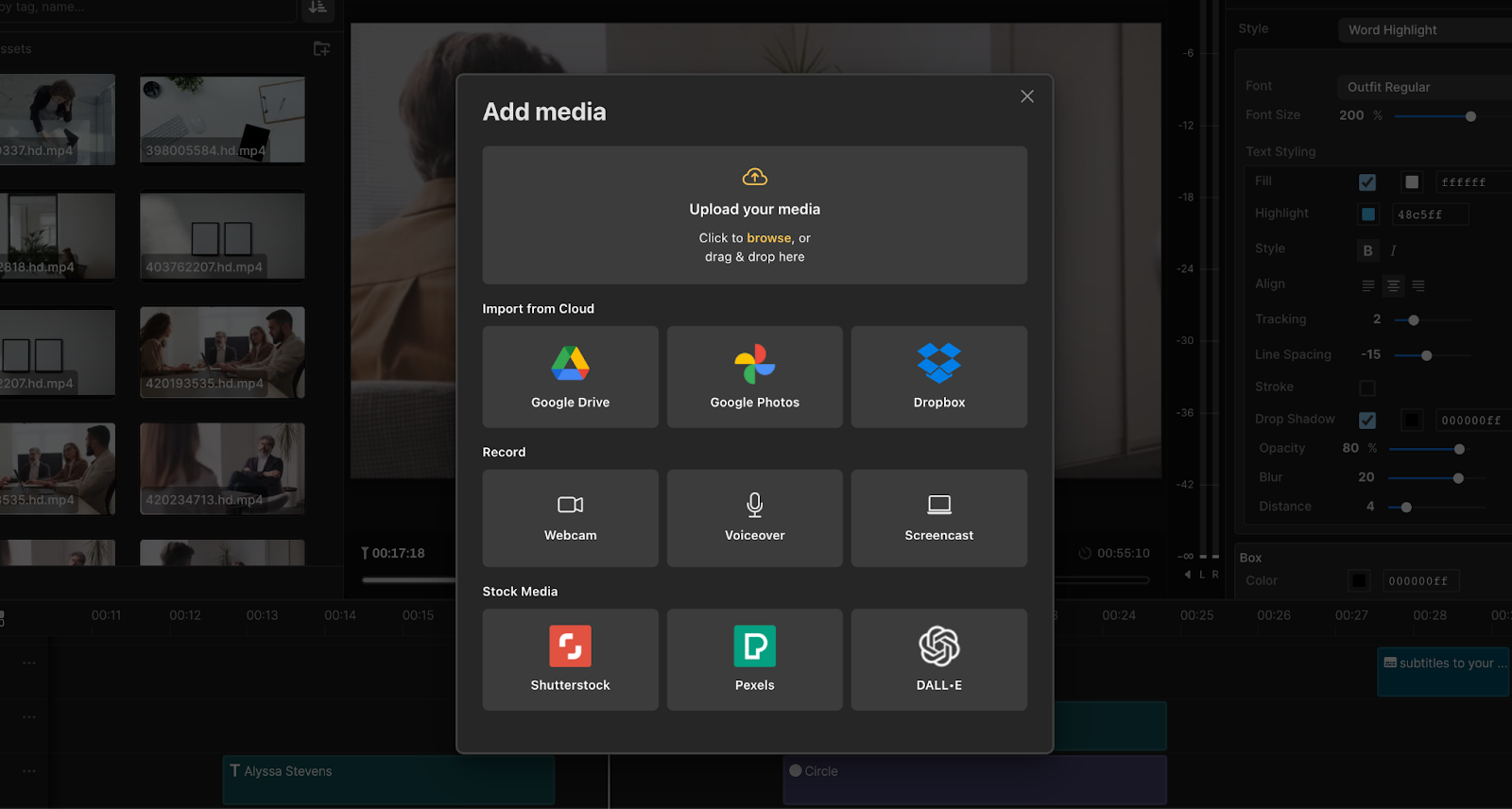Select the subtitles to your clip
Viewport: 1512px width, 809px height.
(x=1443, y=672)
